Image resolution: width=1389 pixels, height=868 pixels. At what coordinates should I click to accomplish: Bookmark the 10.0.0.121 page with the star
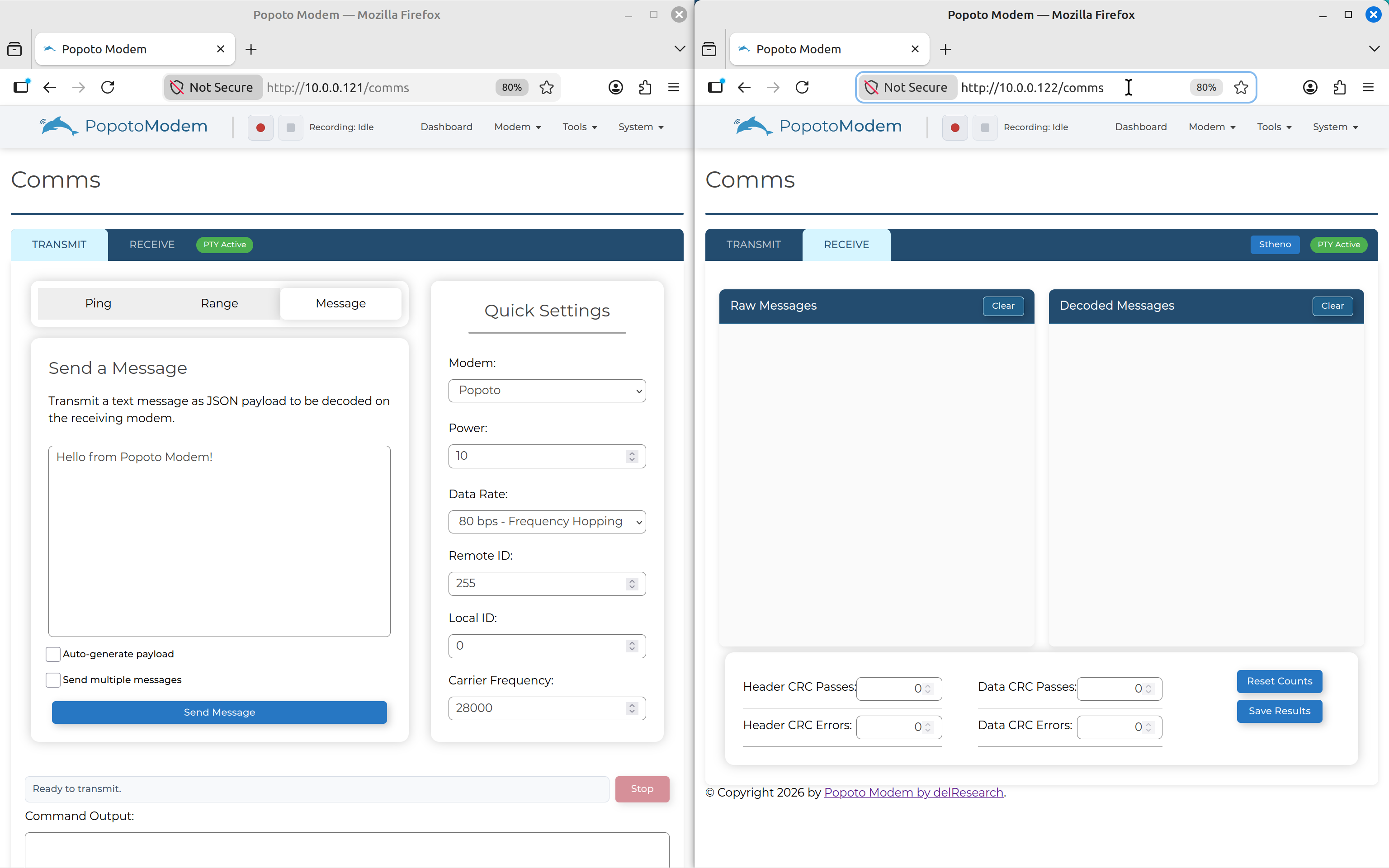coord(547,87)
